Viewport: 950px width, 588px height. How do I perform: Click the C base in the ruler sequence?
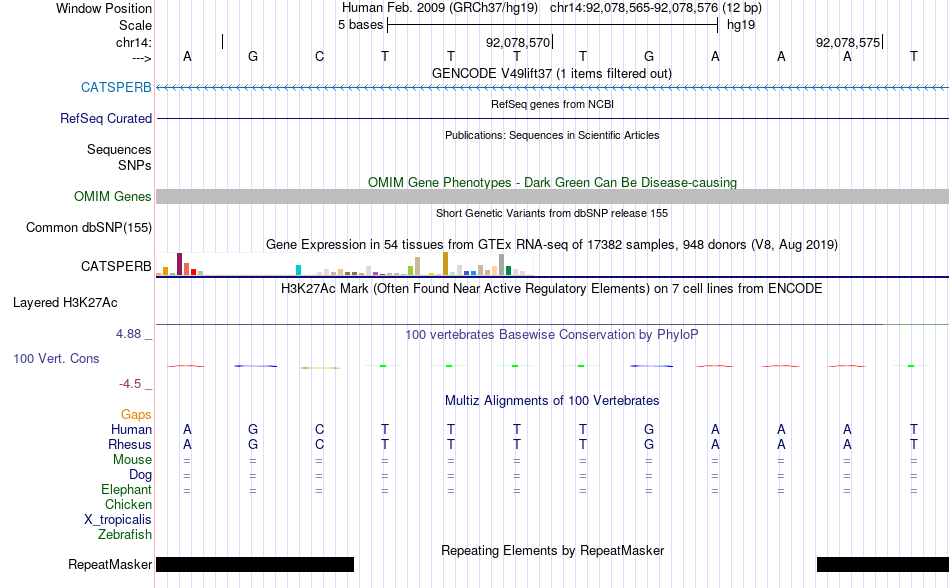(x=319, y=56)
